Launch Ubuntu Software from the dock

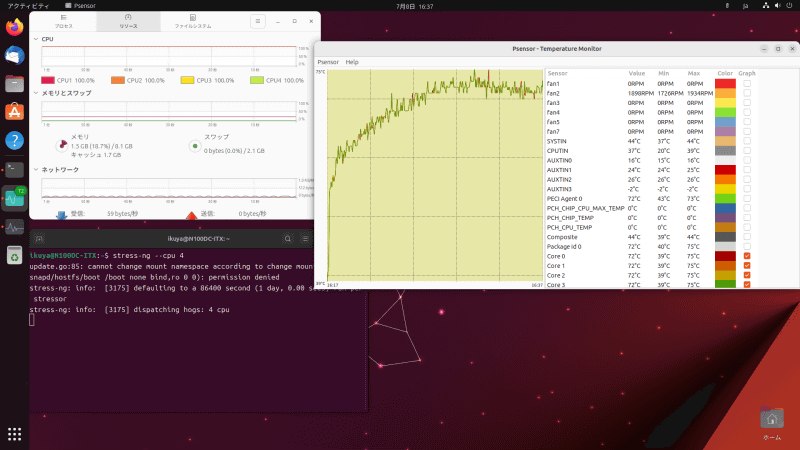pyautogui.click(x=14, y=112)
